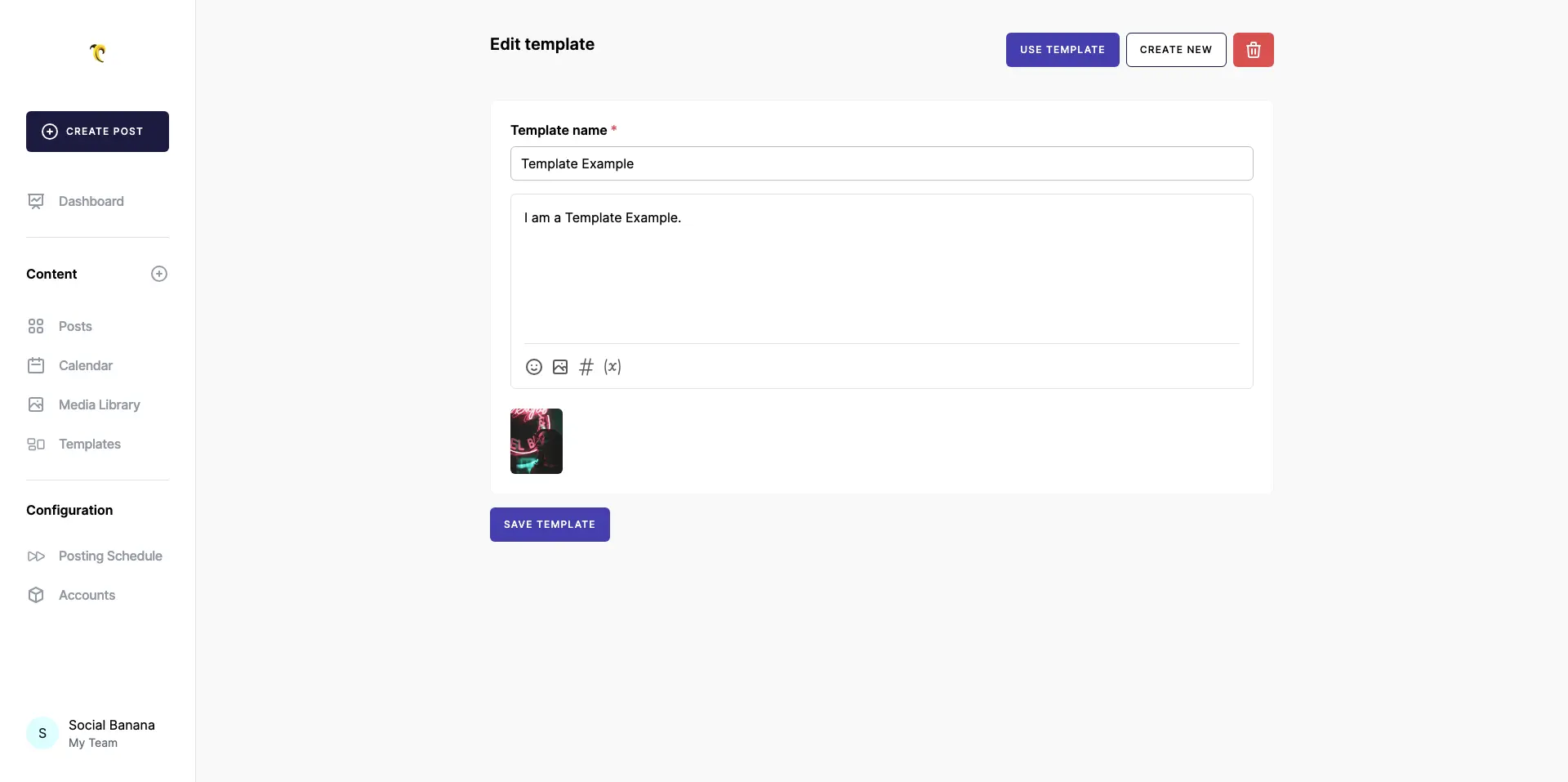Delete template with the red trash button
This screenshot has height=782, width=1568.
(1253, 50)
